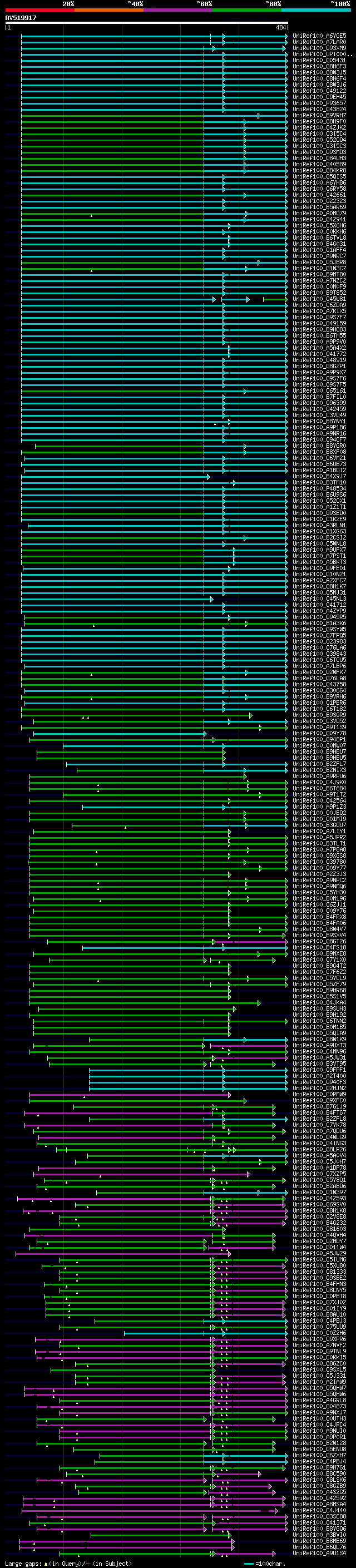Select hit UniRef100_Q9SMD3
Image resolution: width=356 pixels, height=1568 pixels.
319,152
